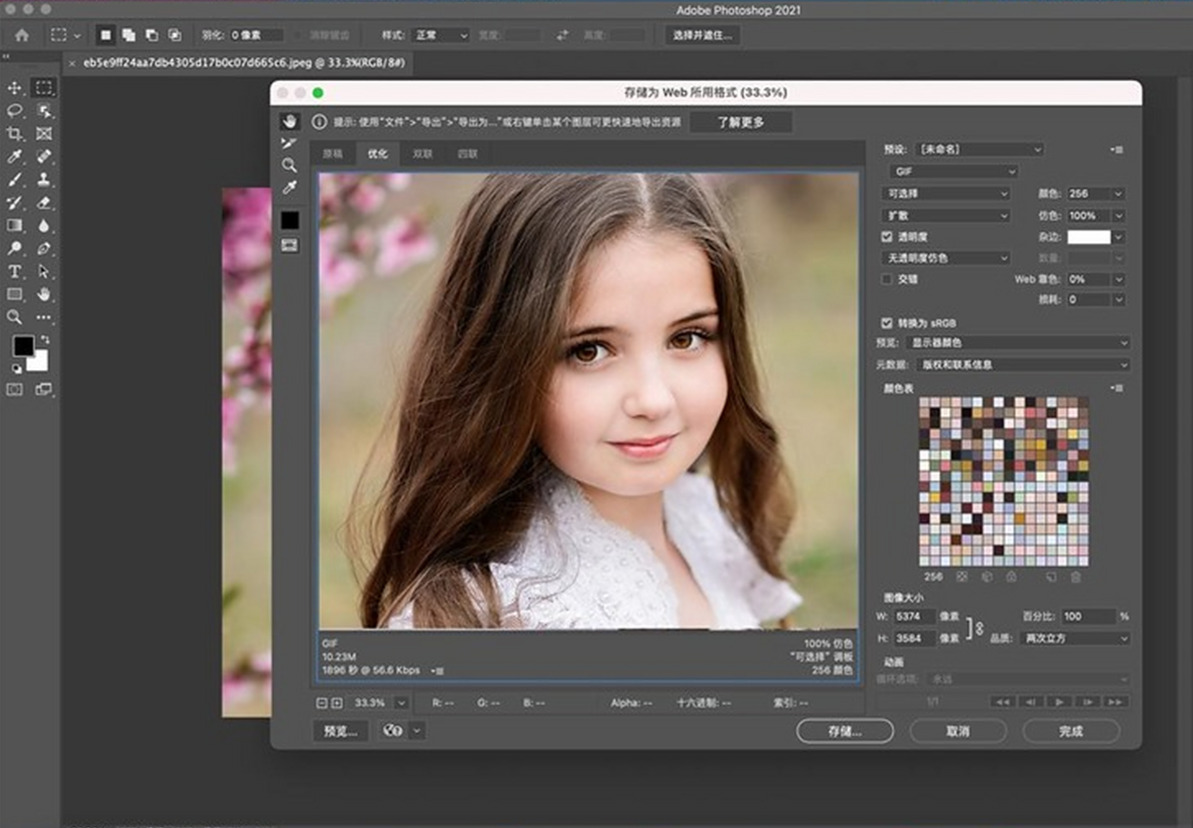Viewport: 1193px width, 828px height.
Task: Select the Slice Select tool in the dialog
Action: pos(289,143)
